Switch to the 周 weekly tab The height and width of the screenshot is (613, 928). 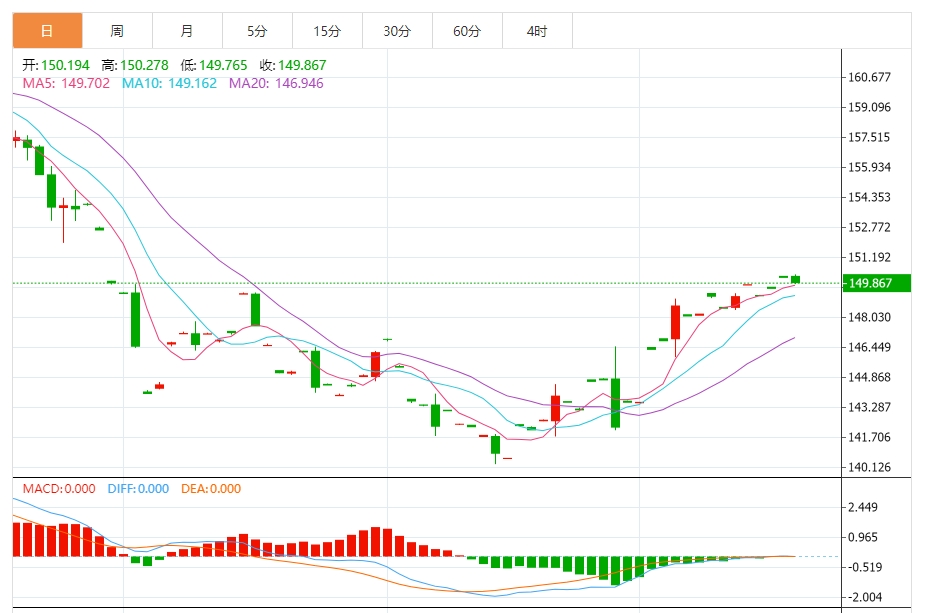tap(117, 31)
